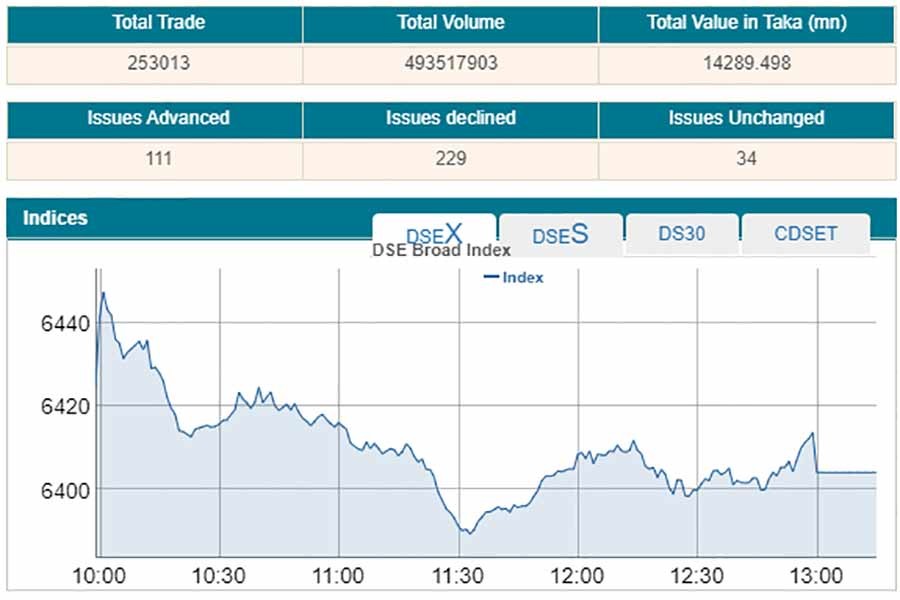Click the Indices panel heading
The width and height of the screenshot is (900, 600).
pos(56,218)
